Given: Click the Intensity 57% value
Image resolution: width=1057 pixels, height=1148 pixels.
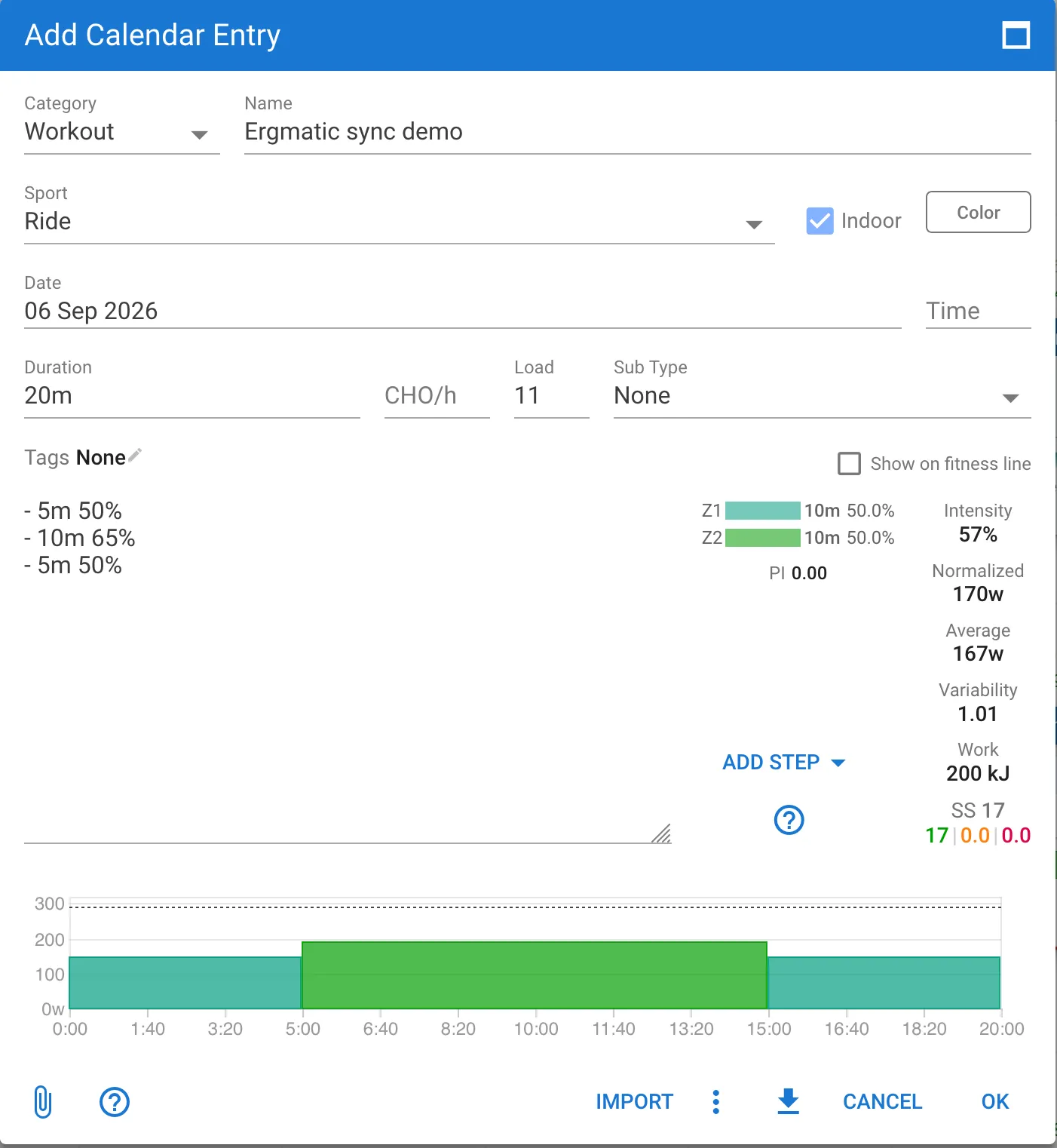Looking at the screenshot, I should [978, 535].
